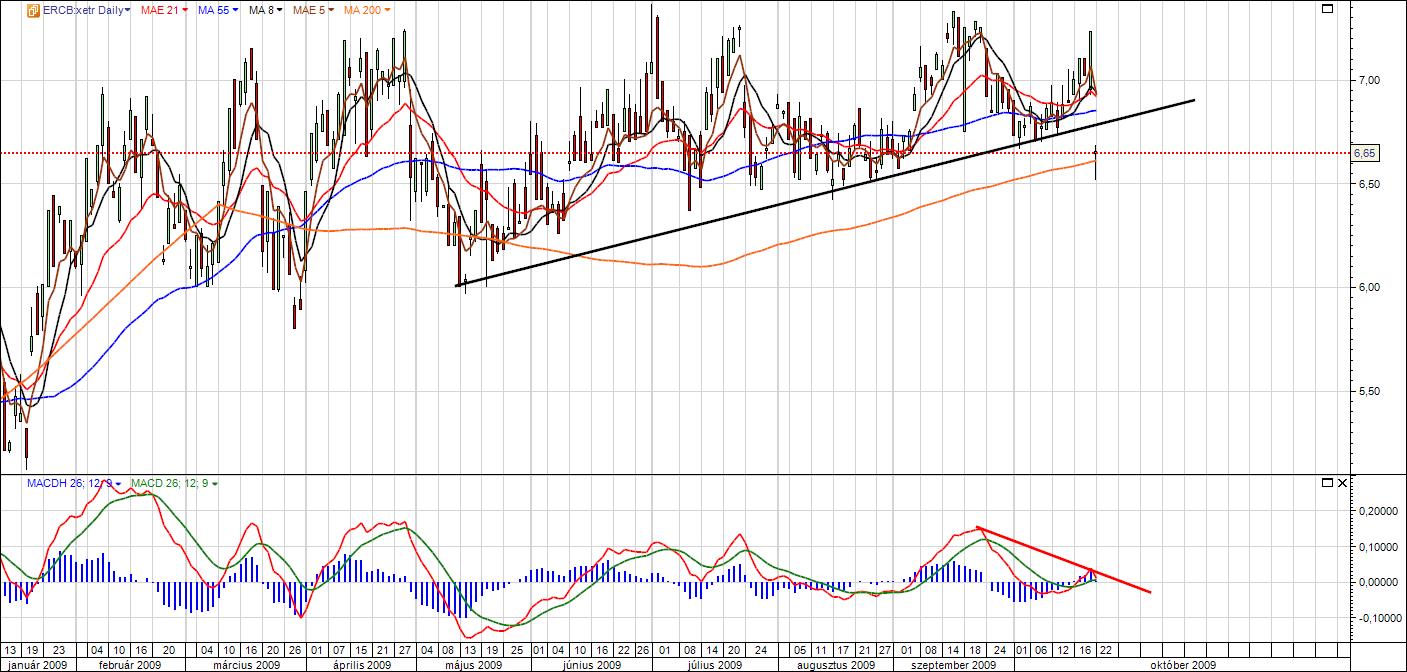Click the 7,00 price axis label

[x=1365, y=80]
